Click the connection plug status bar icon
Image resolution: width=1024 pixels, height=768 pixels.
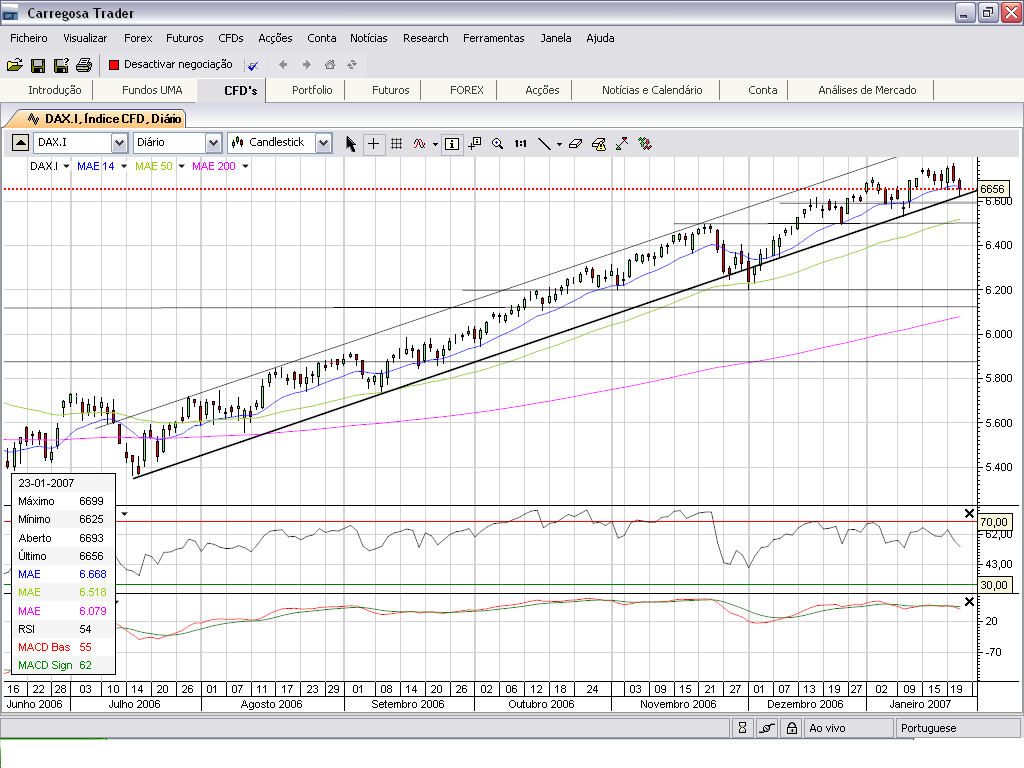click(x=767, y=728)
